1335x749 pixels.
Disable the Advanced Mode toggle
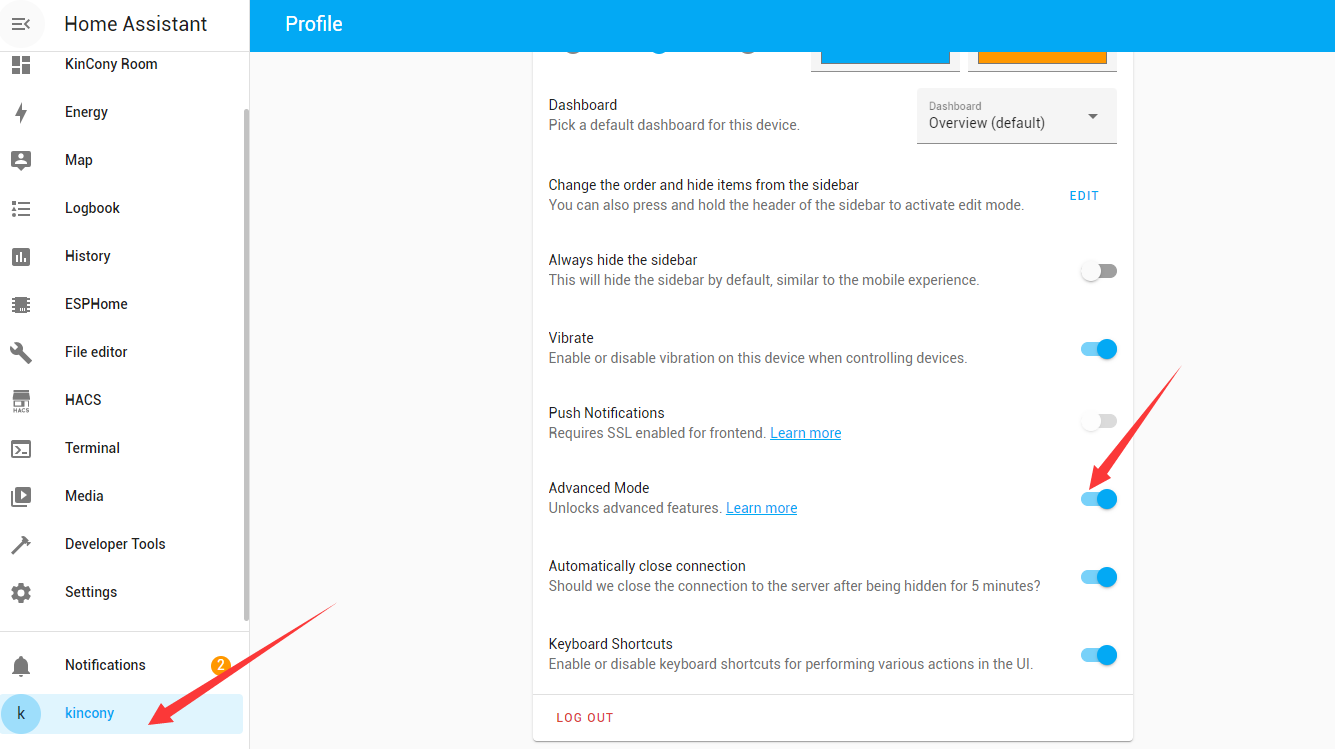point(1099,498)
